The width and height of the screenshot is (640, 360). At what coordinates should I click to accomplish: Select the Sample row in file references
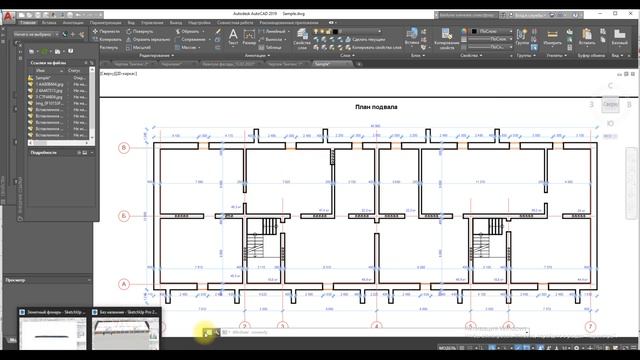tap(58, 78)
